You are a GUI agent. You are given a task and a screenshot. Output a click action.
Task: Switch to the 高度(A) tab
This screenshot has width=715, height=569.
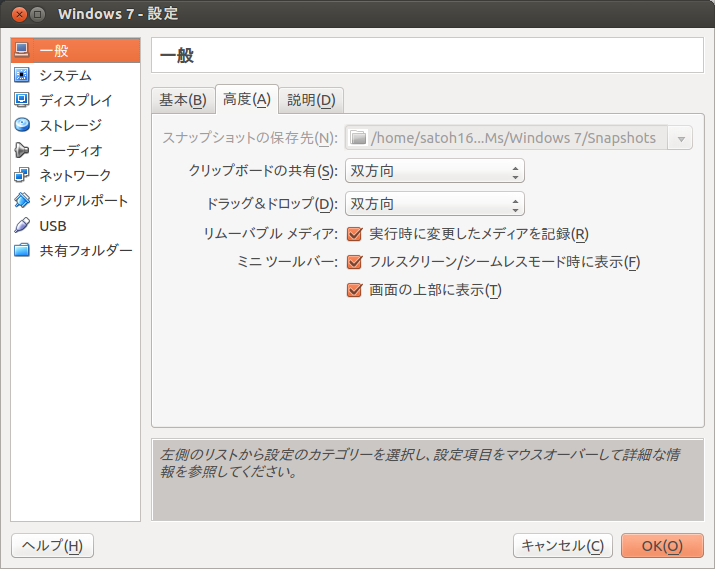[247, 98]
